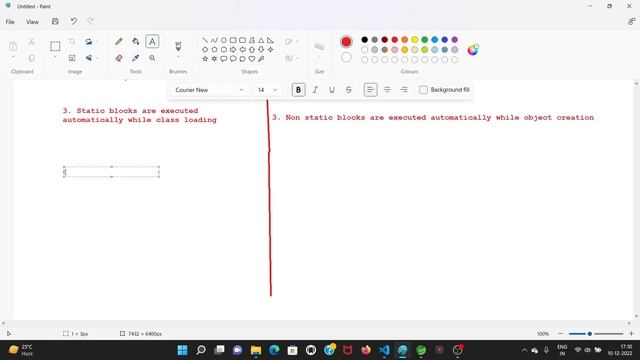Zoom out with minus button
This screenshot has height=360, width=640.
pos(560,334)
